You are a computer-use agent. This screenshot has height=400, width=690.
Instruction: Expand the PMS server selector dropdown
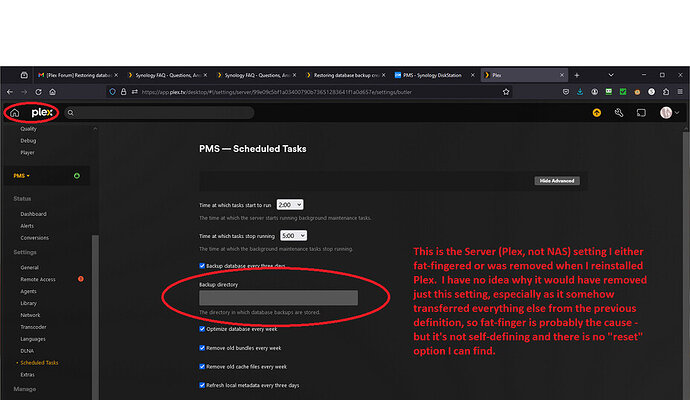pyautogui.click(x=22, y=176)
